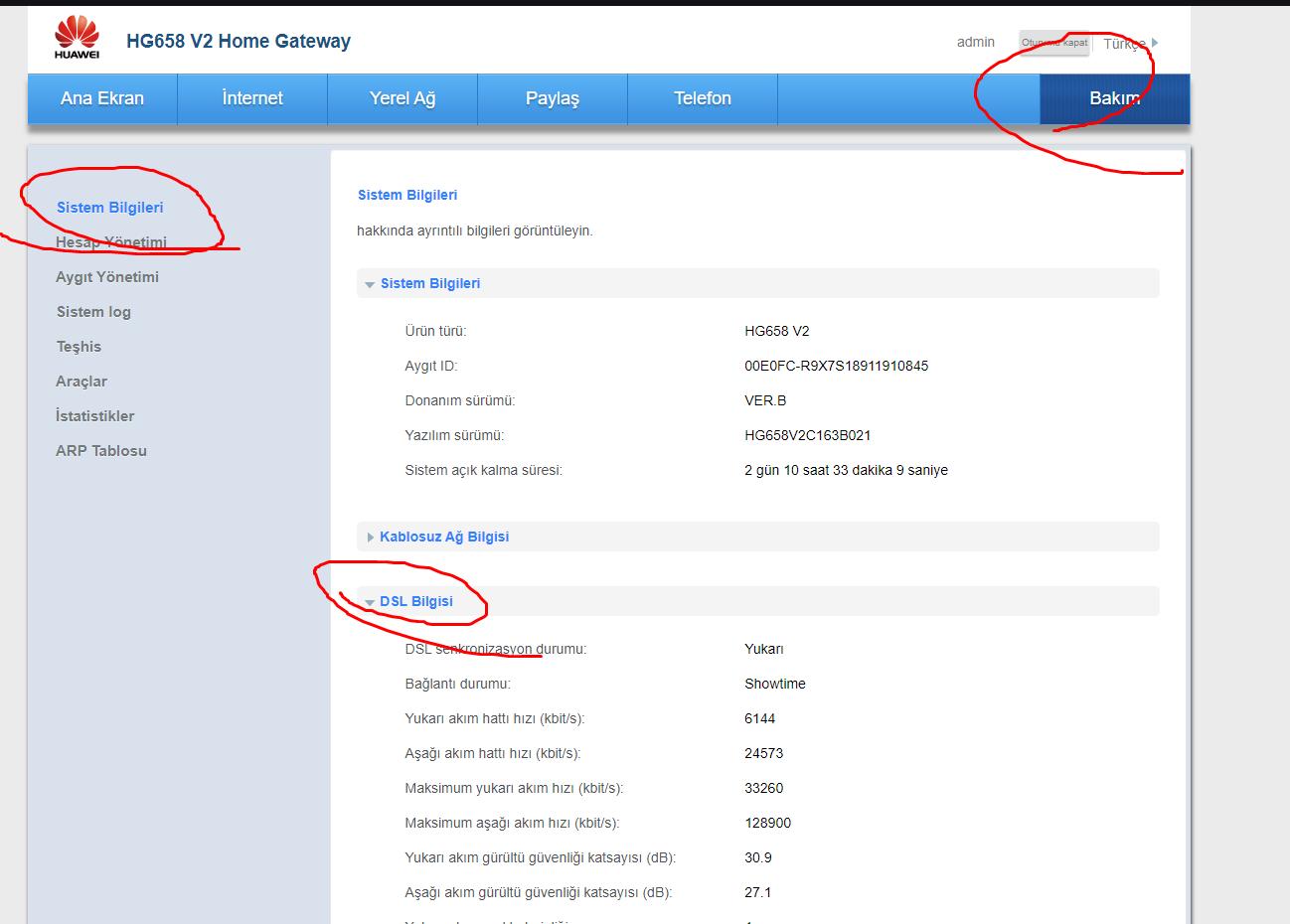Click the Oturumu Kapat logout button
The image size is (1290, 924).
pyautogui.click(x=1054, y=43)
